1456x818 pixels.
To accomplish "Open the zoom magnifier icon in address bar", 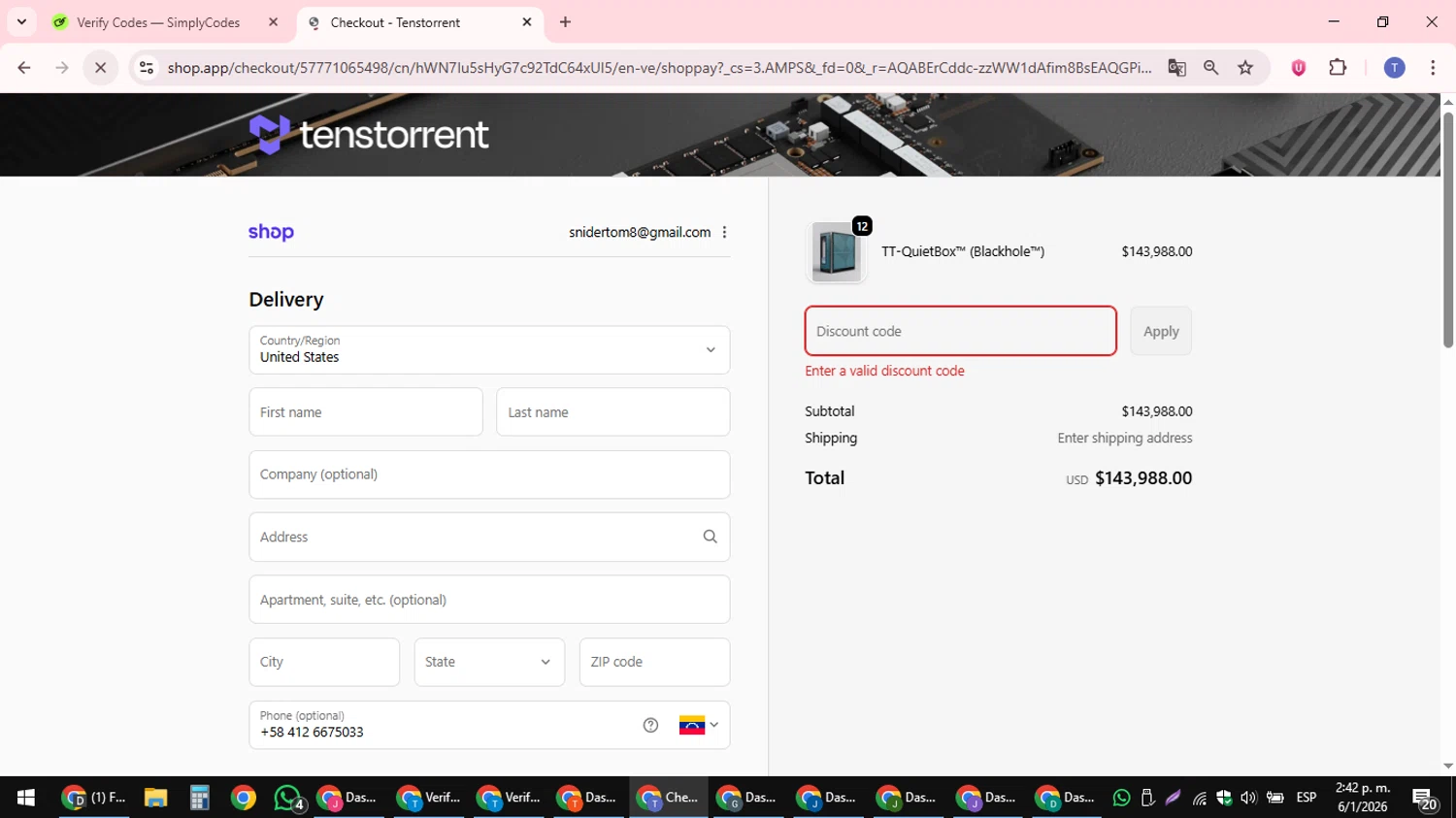I will point(1210,67).
